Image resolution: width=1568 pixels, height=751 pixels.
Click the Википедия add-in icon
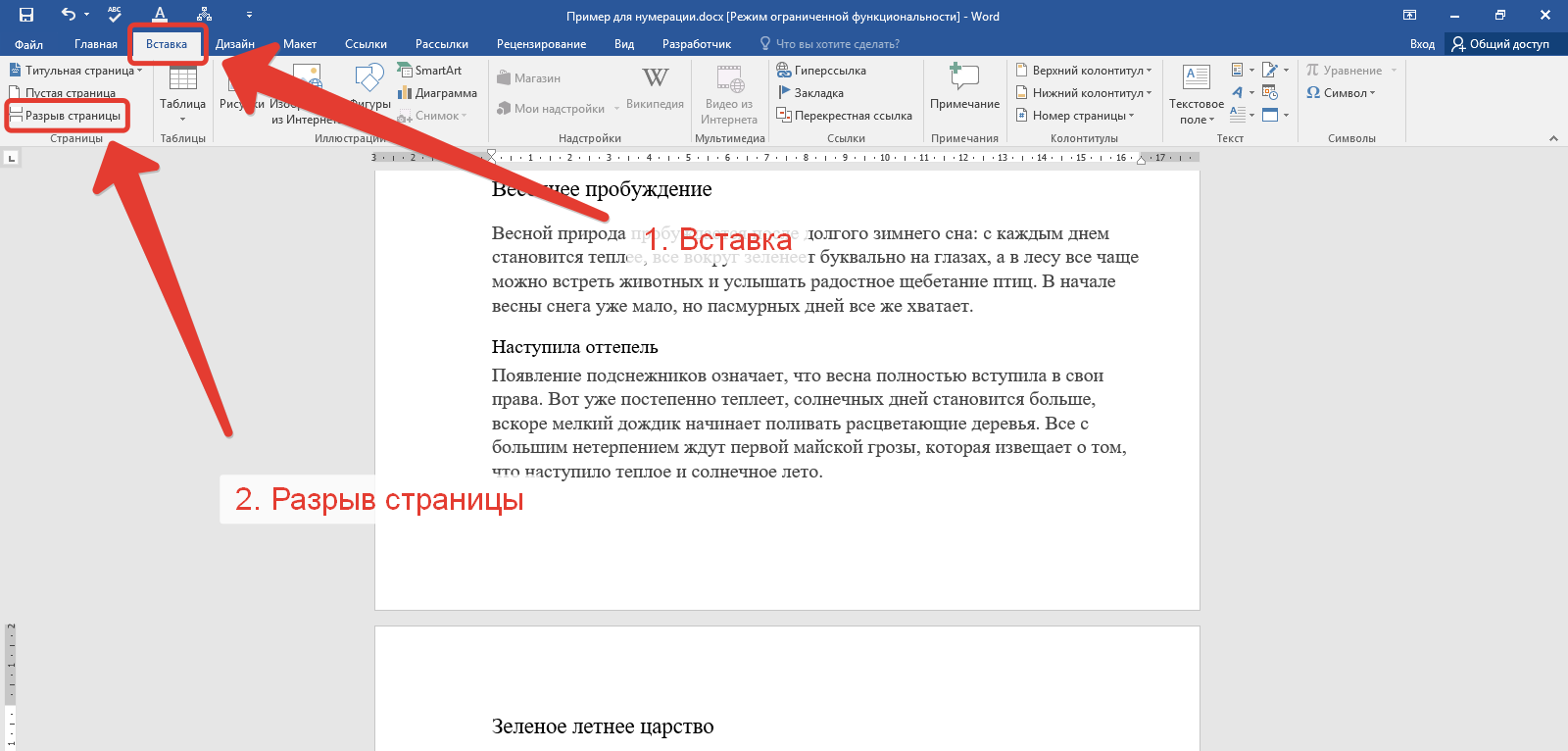point(655,87)
